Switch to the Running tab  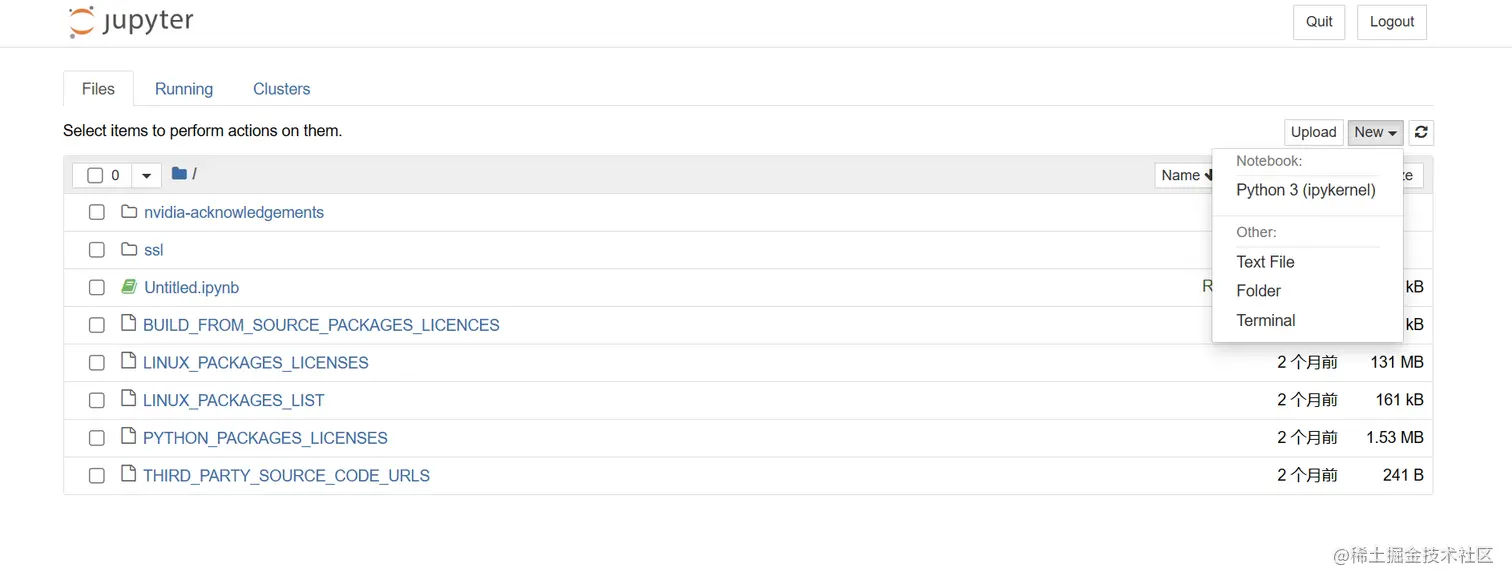[x=184, y=89]
